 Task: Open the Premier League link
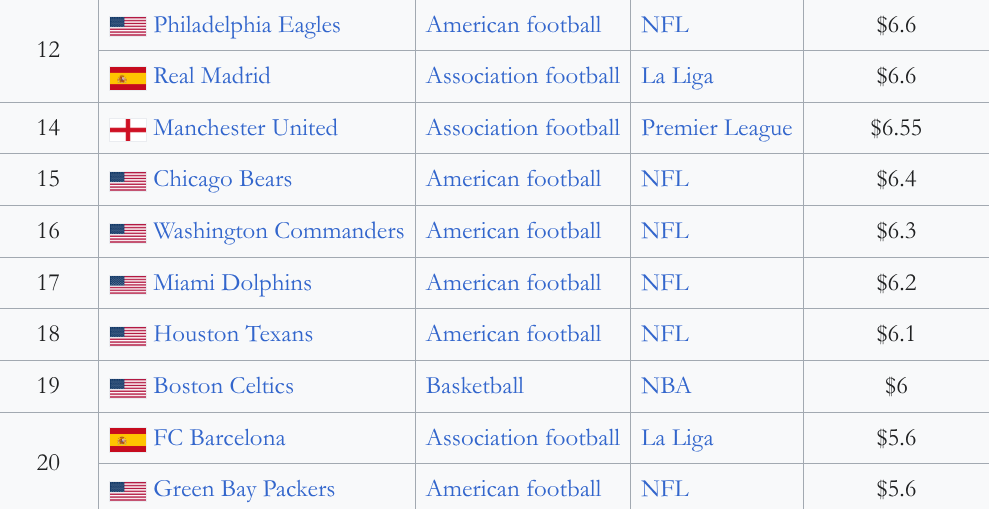coord(717,129)
